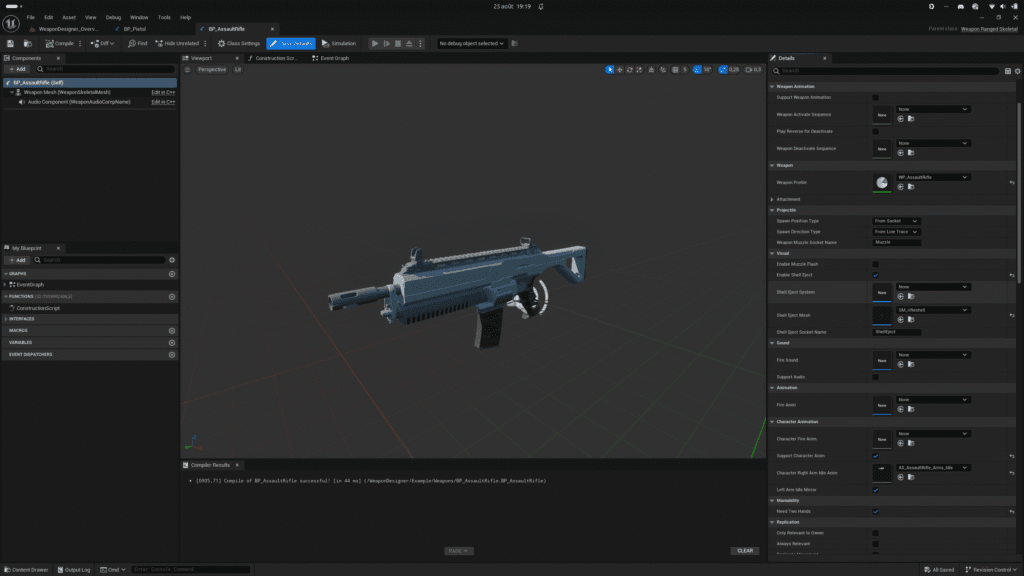The width and height of the screenshot is (1024, 576).
Task: Open Weapon Profile WP_AssaultRifle dropdown
Action: pyautogui.click(x=933, y=177)
